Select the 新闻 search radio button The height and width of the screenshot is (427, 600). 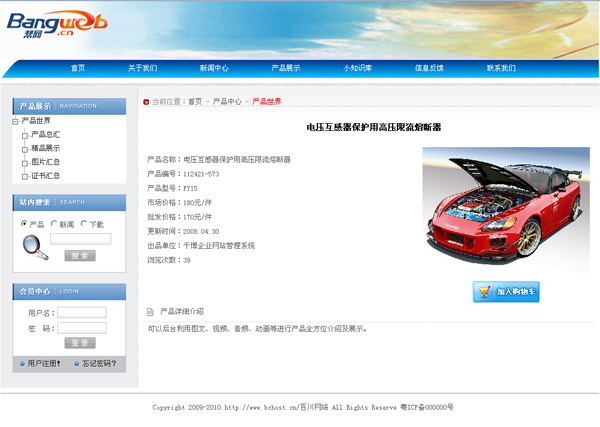coord(54,224)
